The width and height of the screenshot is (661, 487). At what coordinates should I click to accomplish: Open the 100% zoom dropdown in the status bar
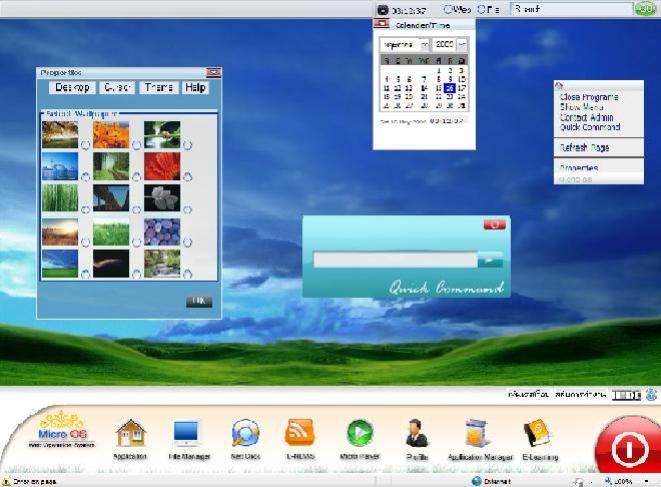coord(646,481)
